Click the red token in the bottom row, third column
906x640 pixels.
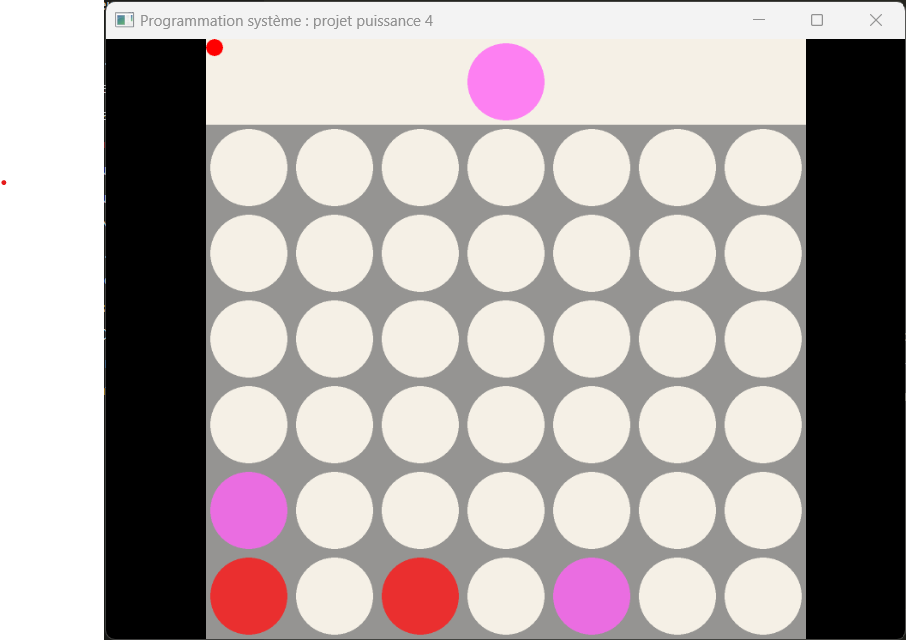pyautogui.click(x=420, y=596)
